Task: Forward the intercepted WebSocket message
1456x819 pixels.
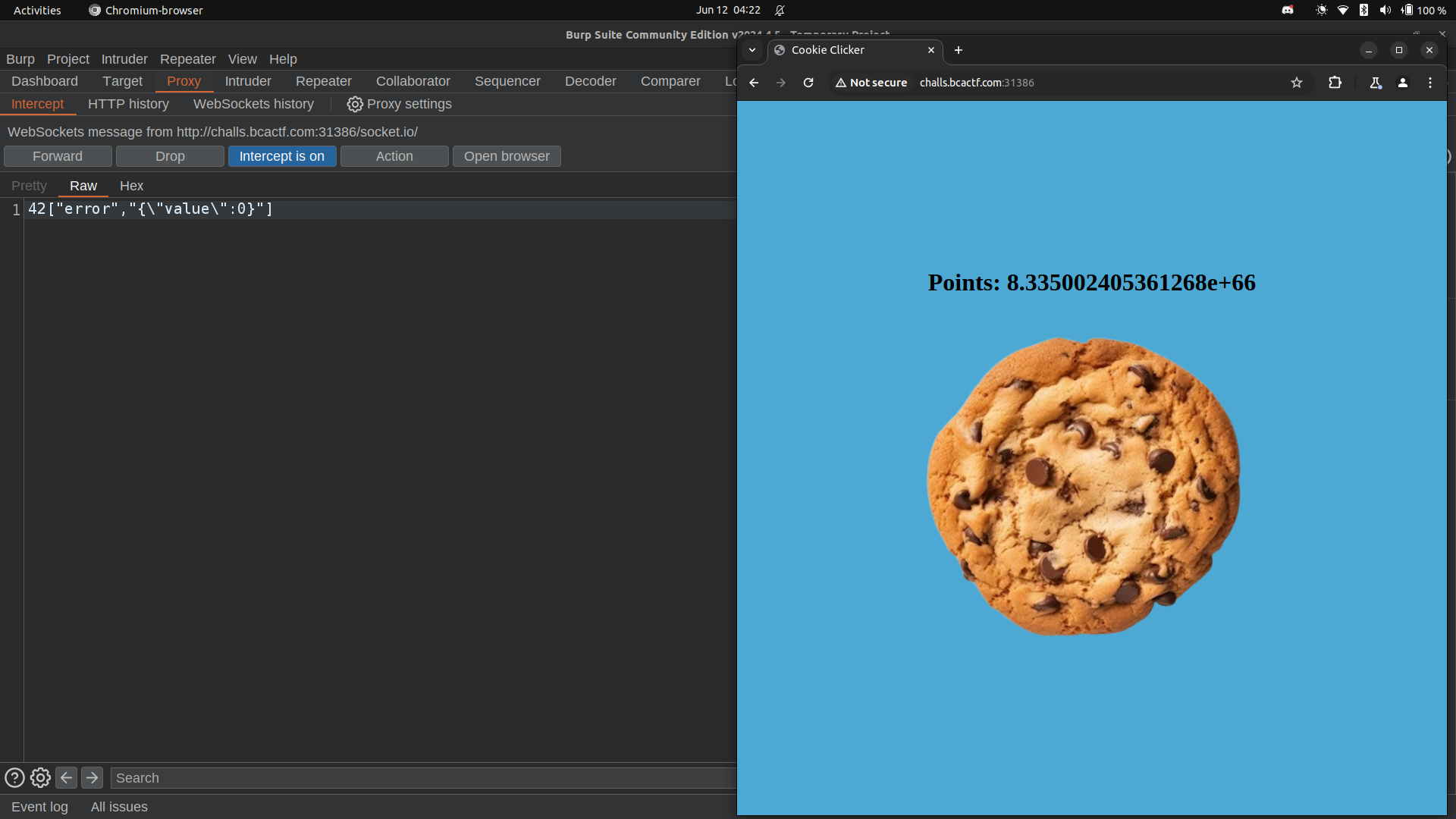Action: [58, 156]
